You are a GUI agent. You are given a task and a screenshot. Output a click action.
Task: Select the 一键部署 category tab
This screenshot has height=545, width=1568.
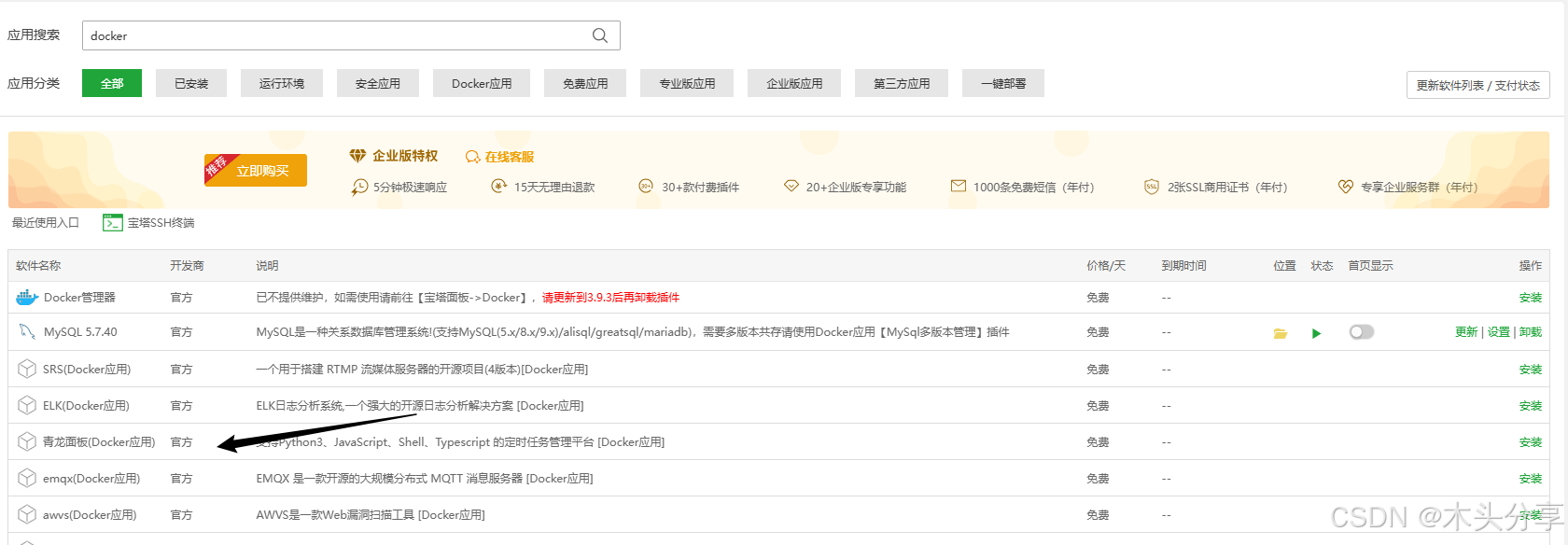click(x=1003, y=83)
